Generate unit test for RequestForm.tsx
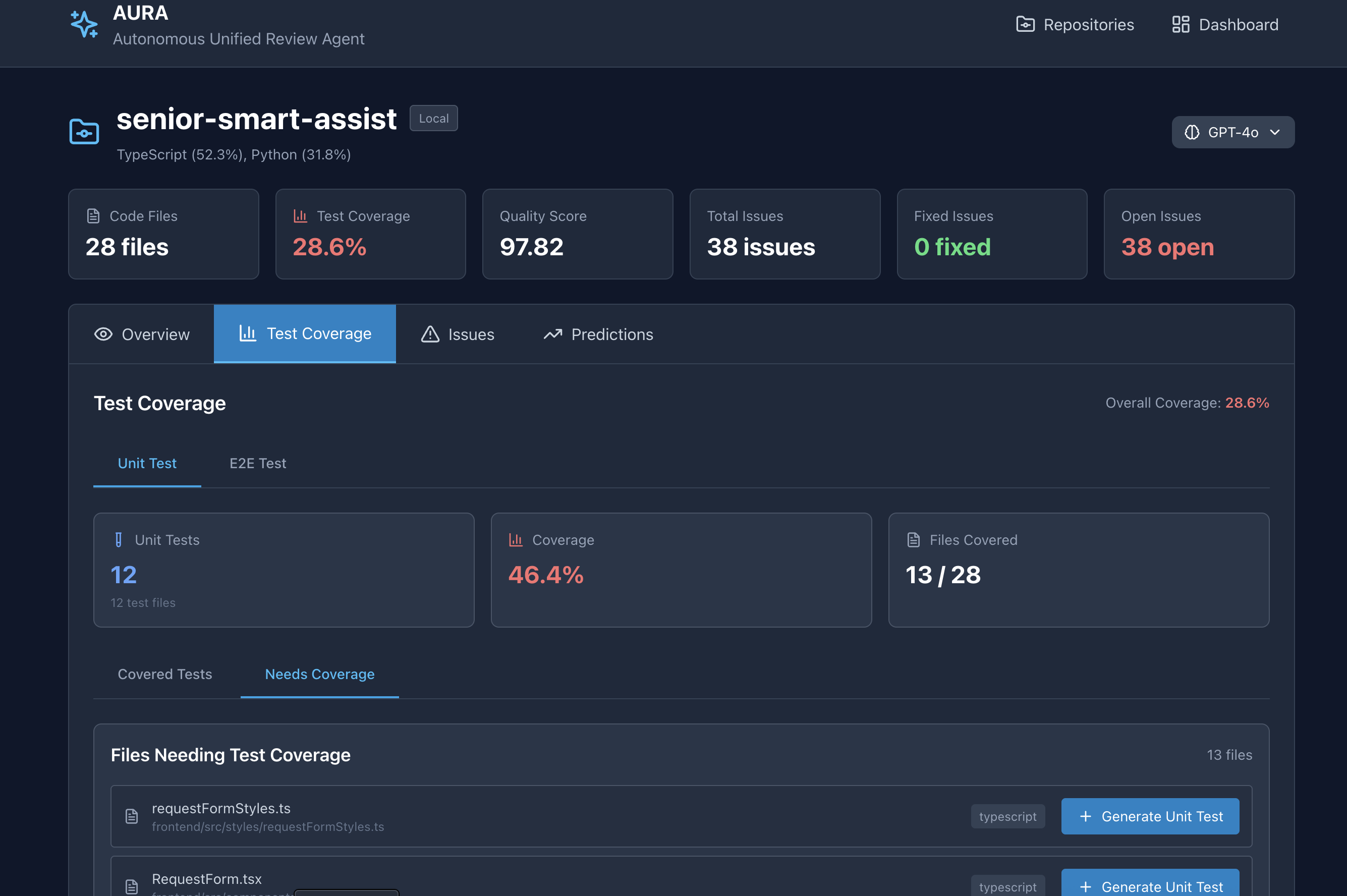The height and width of the screenshot is (896, 1347). [x=1149, y=885]
